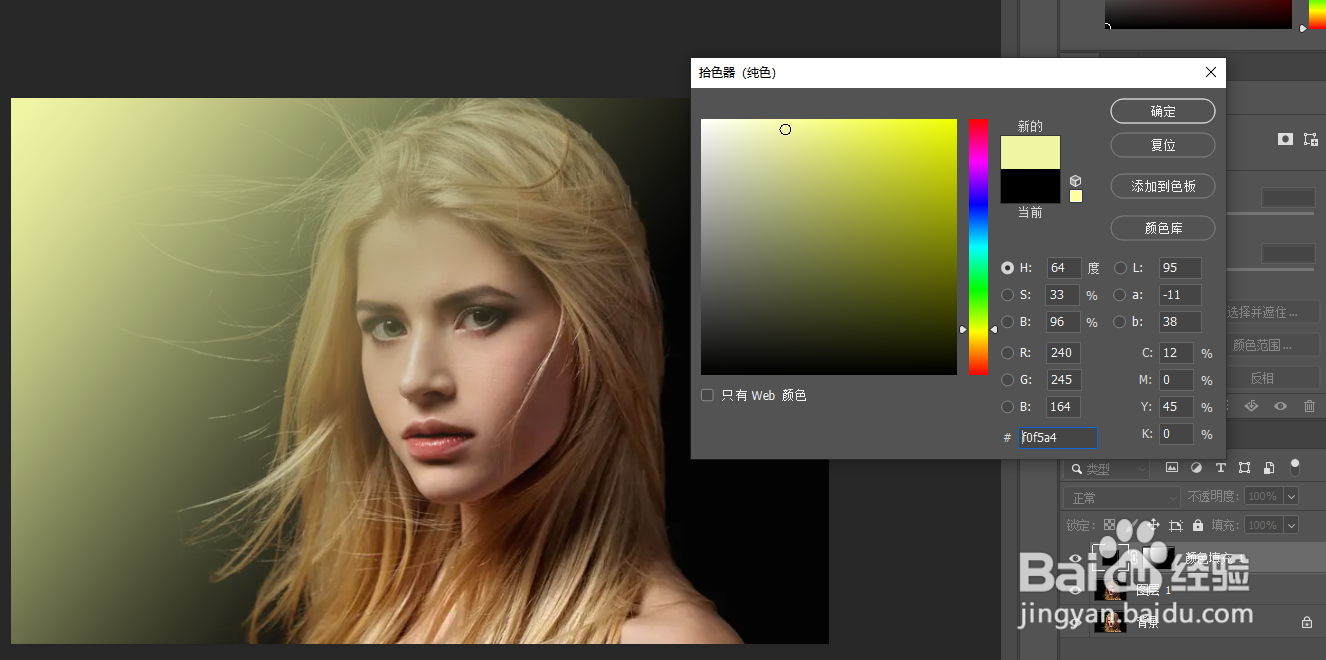The height and width of the screenshot is (660, 1326).
Task: Select the G green radio button
Action: tap(1007, 380)
